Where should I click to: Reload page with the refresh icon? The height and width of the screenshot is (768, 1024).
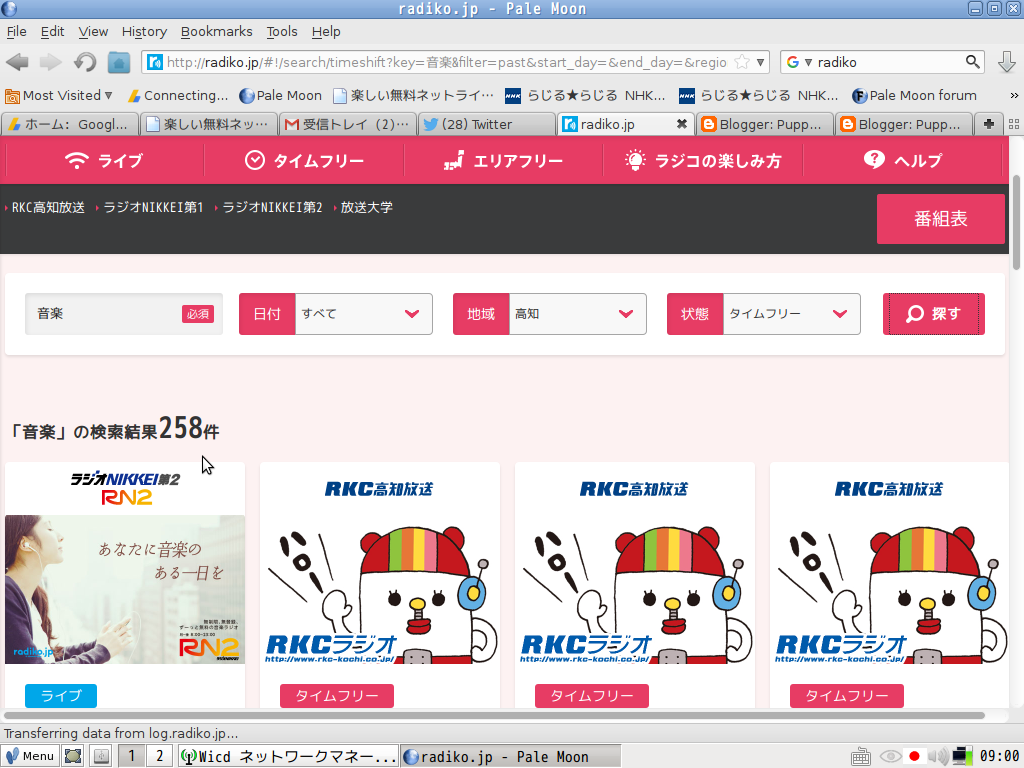coord(85,62)
